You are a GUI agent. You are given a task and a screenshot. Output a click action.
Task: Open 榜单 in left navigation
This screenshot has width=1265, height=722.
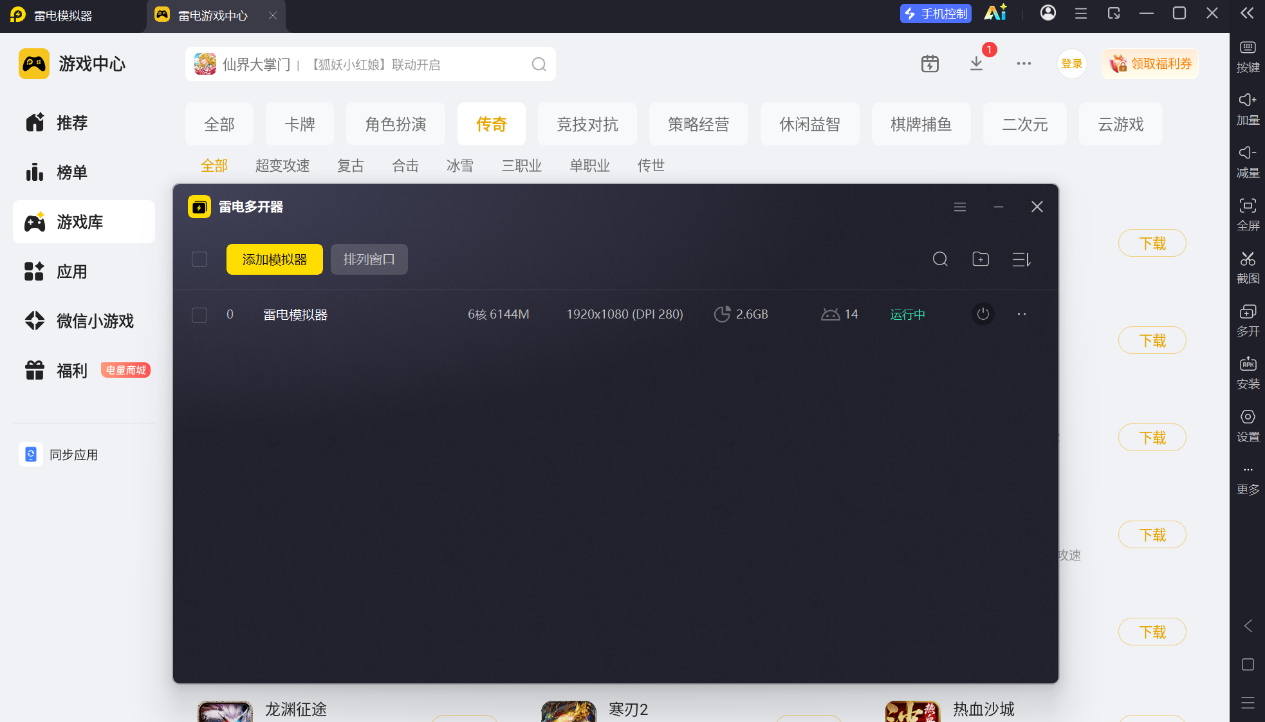pyautogui.click(x=84, y=172)
